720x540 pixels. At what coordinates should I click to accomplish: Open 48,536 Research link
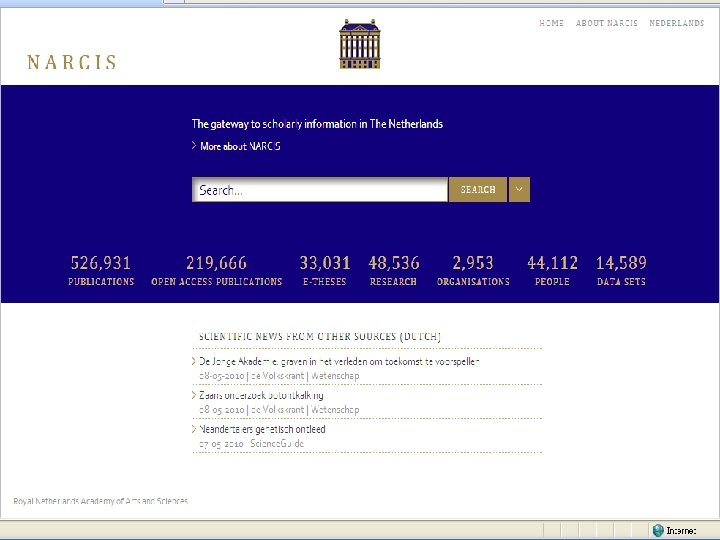point(394,271)
